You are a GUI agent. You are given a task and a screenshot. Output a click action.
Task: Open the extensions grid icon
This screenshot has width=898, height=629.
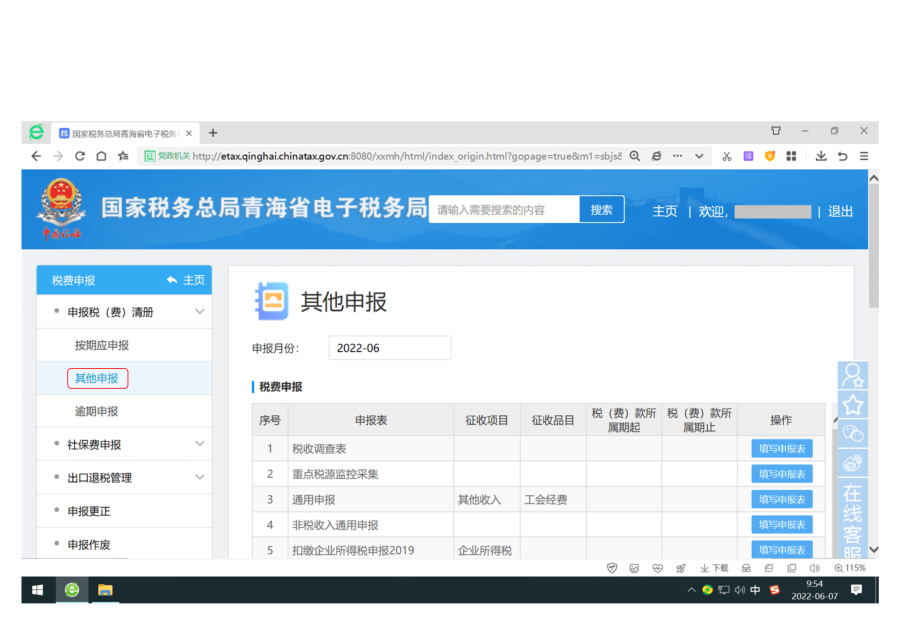click(791, 156)
